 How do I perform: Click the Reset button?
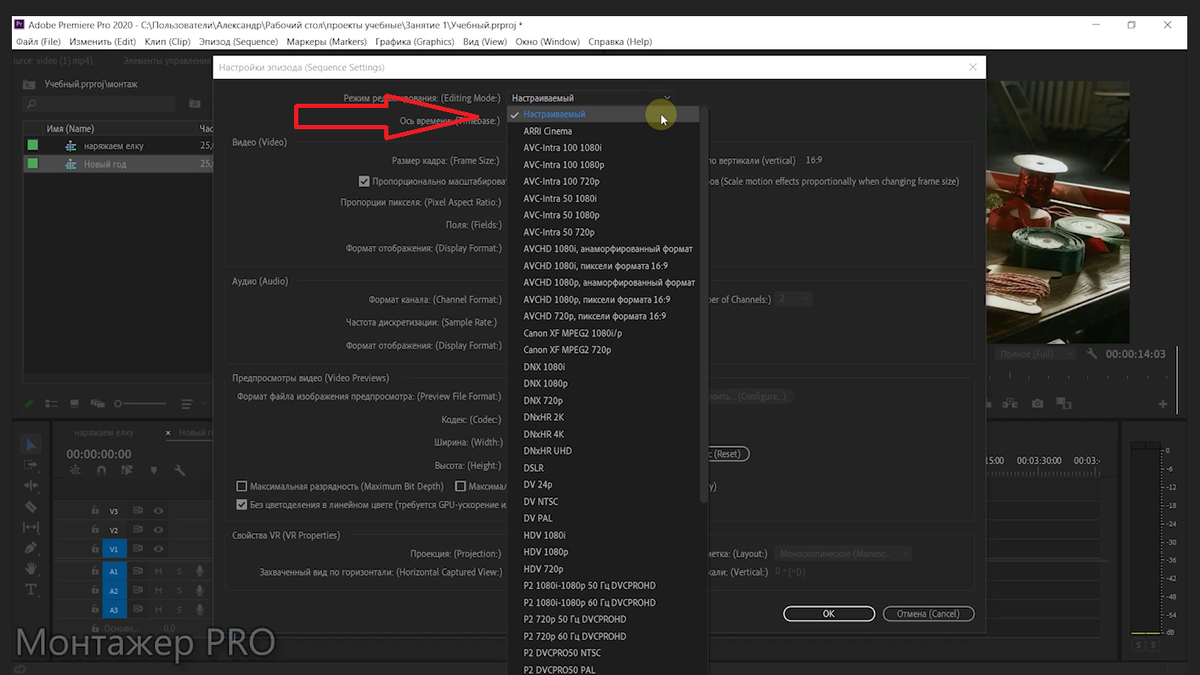tap(727, 454)
